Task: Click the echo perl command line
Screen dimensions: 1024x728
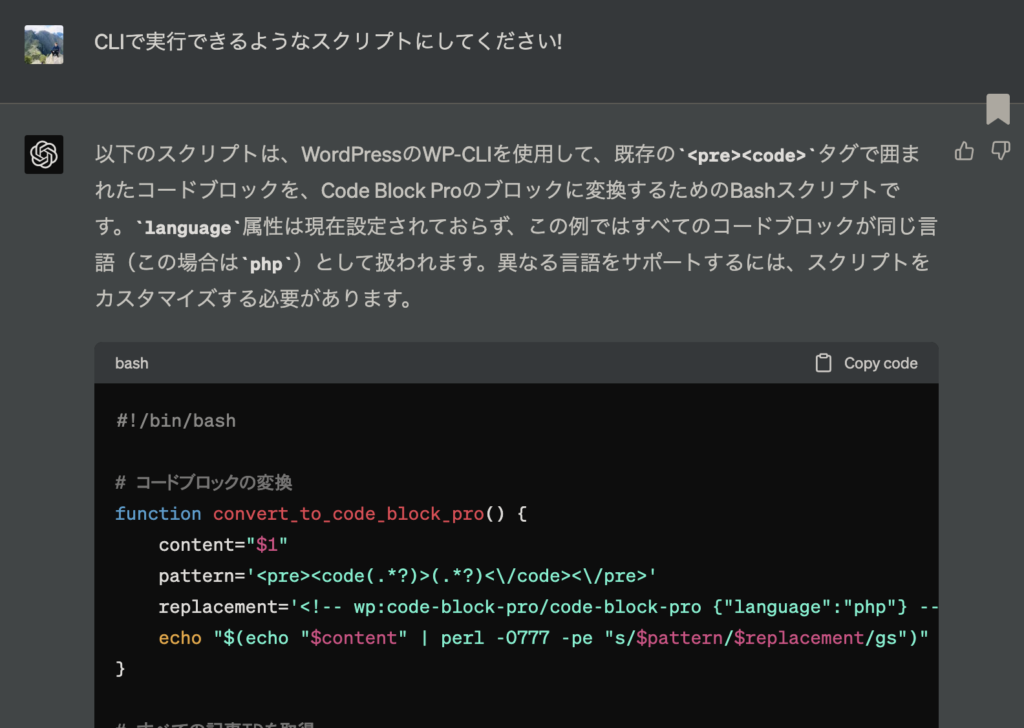Action: click(543, 638)
